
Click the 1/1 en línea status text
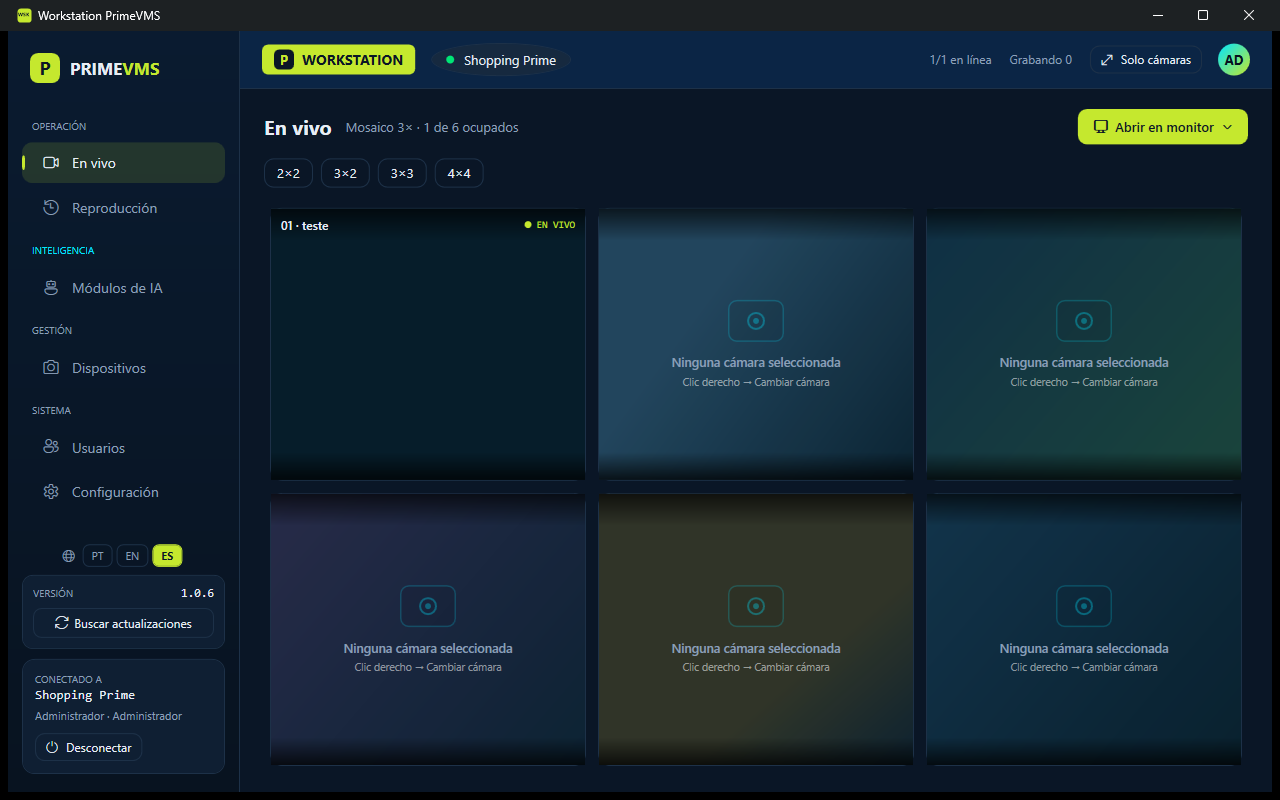pos(961,60)
